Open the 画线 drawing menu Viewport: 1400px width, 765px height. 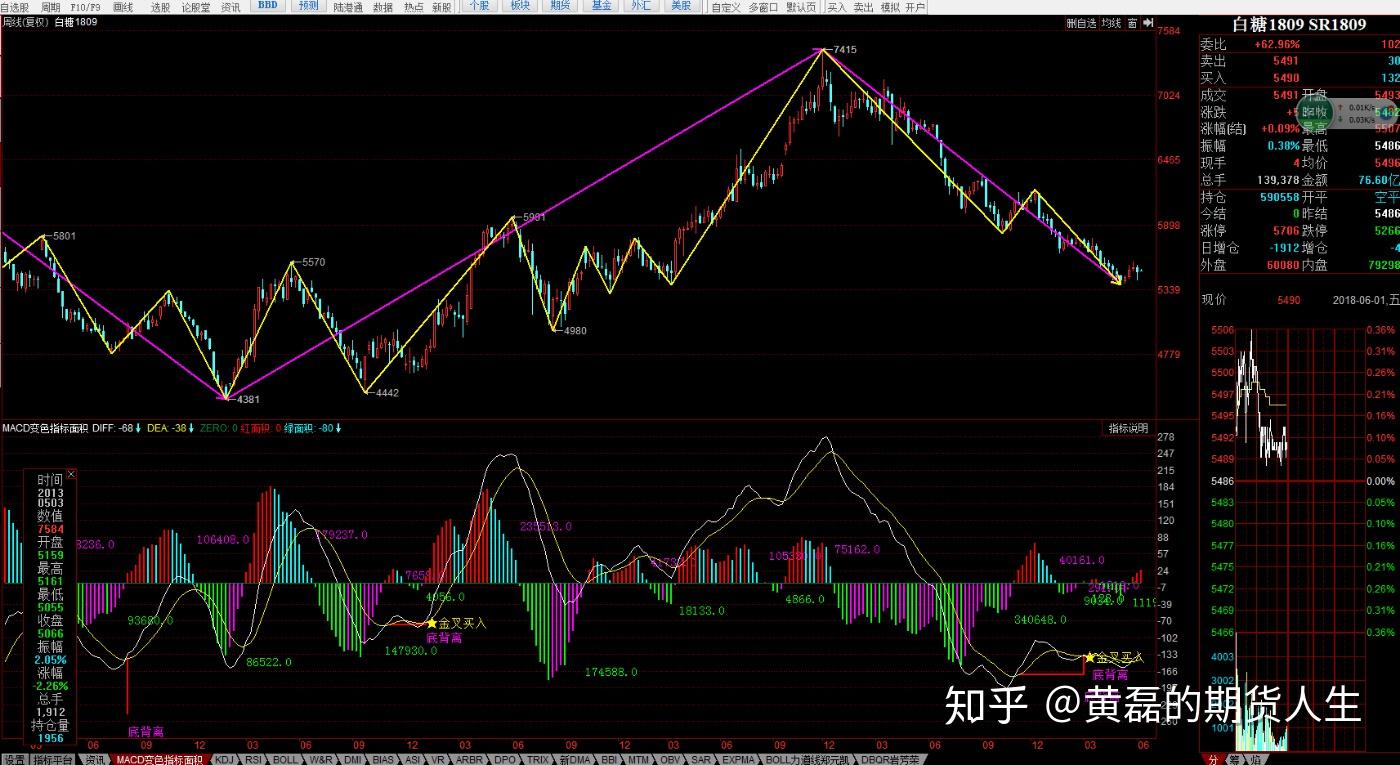coord(123,6)
